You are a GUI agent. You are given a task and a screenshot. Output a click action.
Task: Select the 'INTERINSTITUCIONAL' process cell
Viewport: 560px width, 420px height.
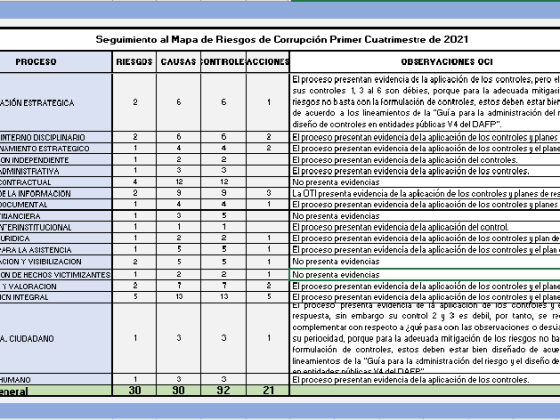tap(56, 227)
